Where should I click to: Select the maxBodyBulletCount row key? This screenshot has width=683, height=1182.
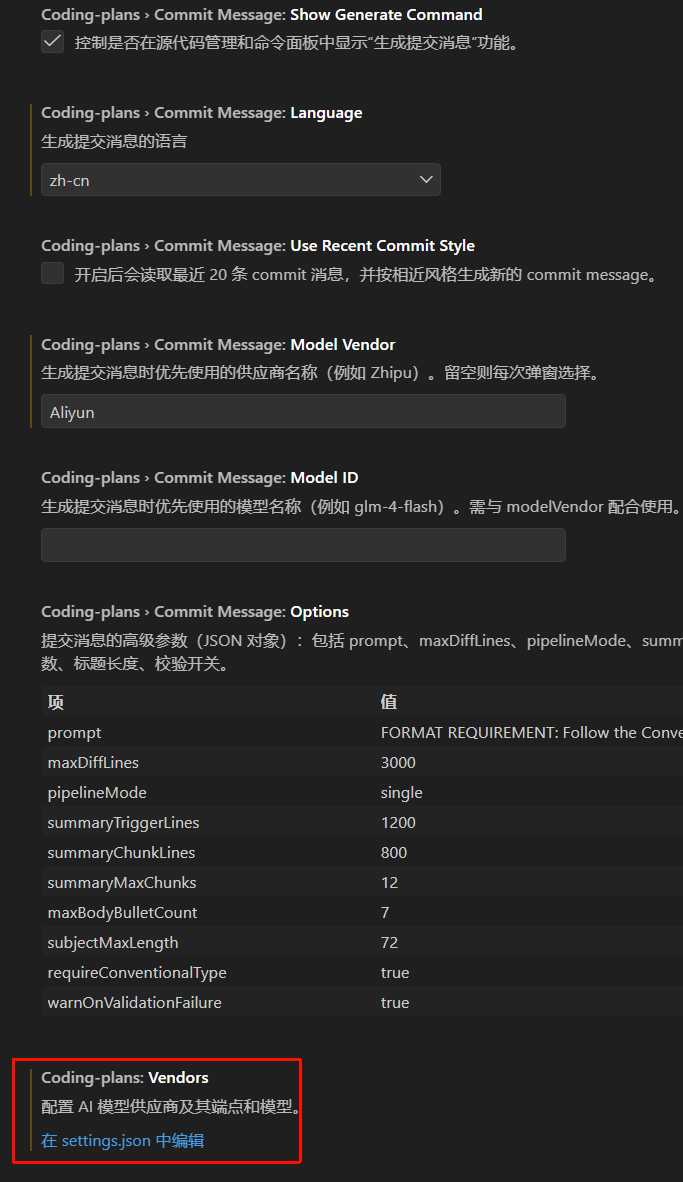122,913
